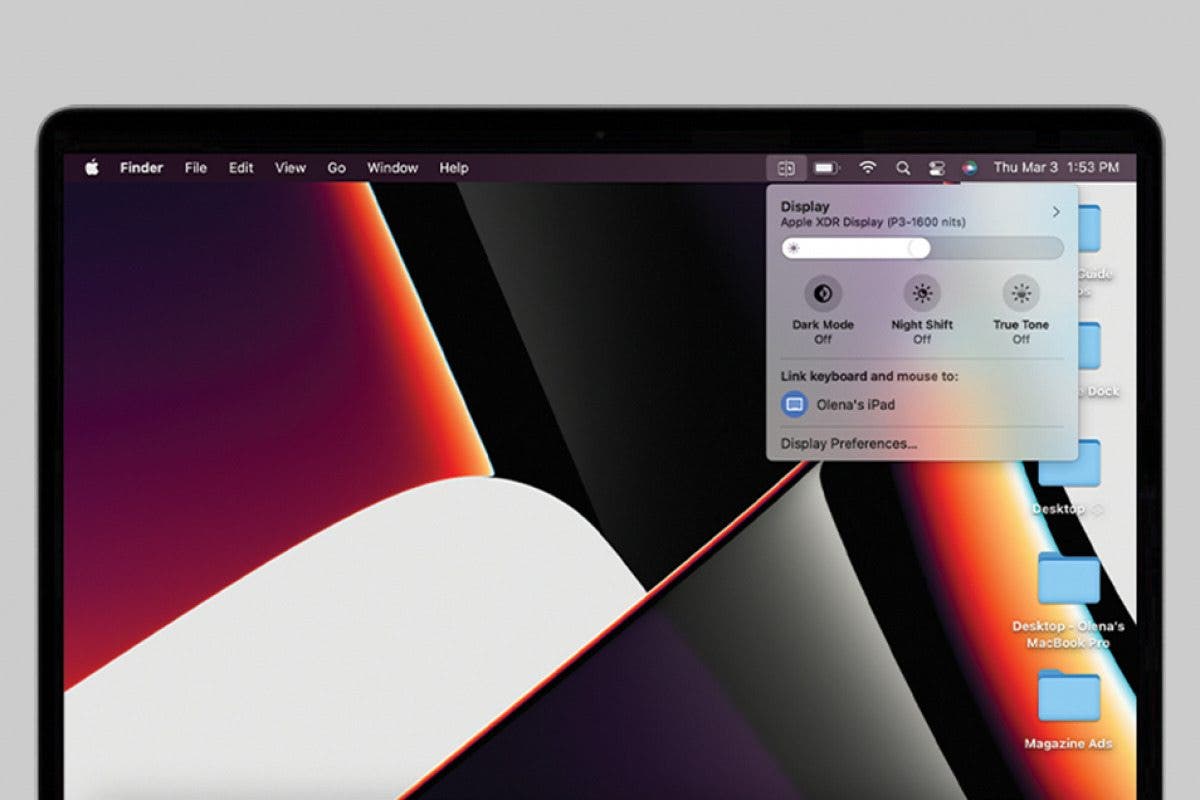The width and height of the screenshot is (1200, 800).
Task: Expand Display settings with the chevron
Action: point(1057,212)
